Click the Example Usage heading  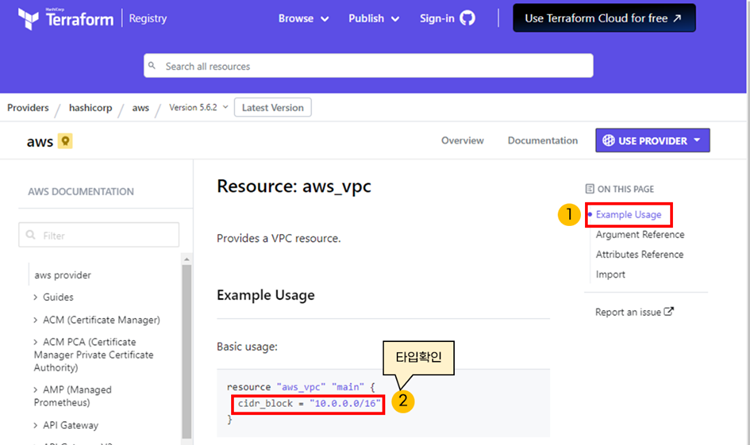265,295
